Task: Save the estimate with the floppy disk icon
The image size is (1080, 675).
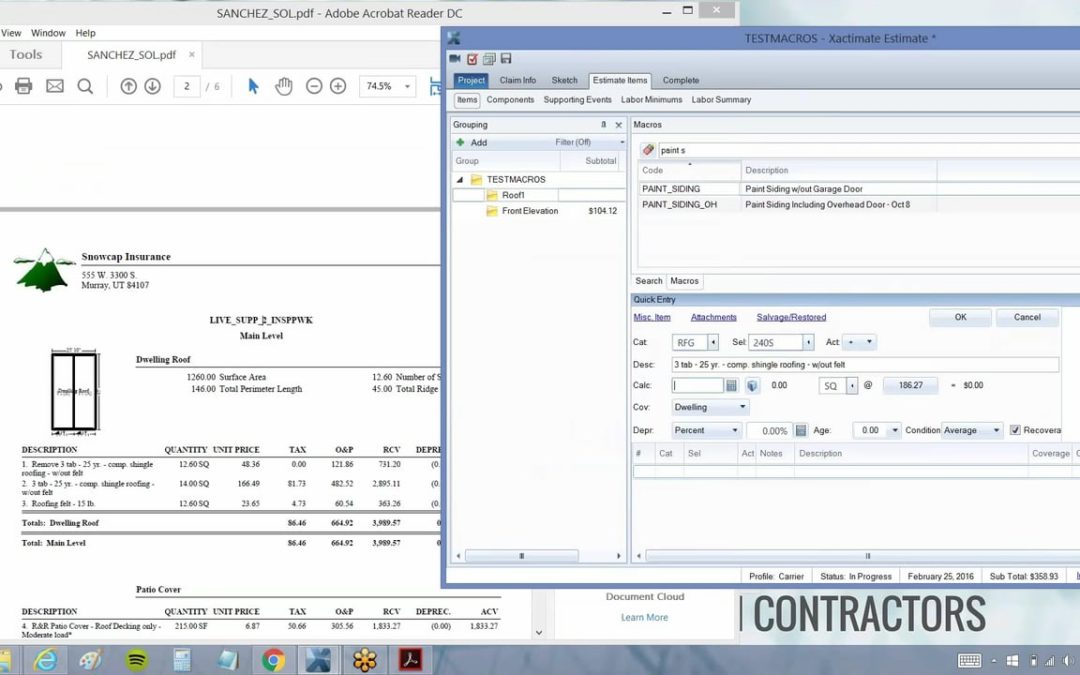Action: (506, 59)
